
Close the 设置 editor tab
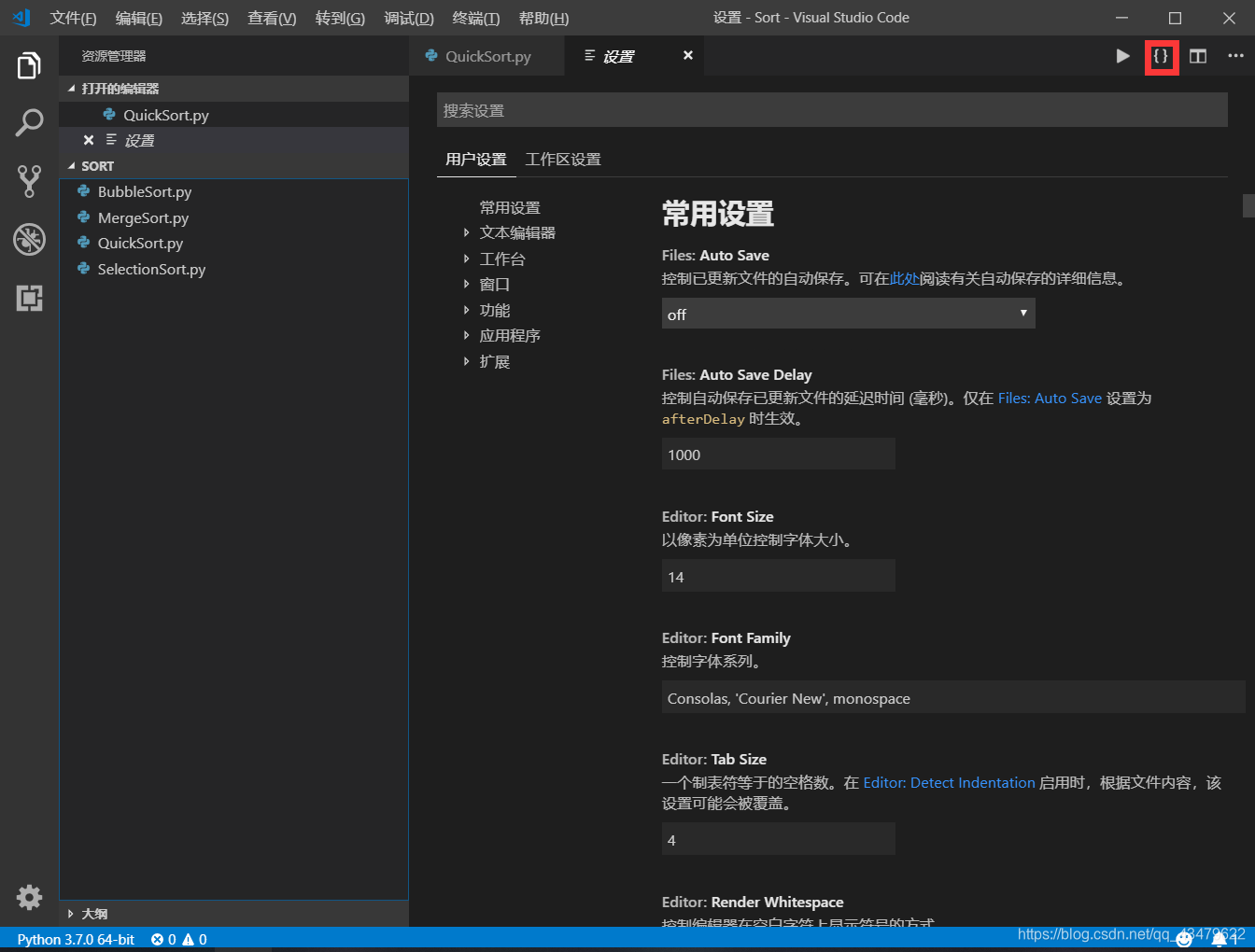tap(688, 55)
